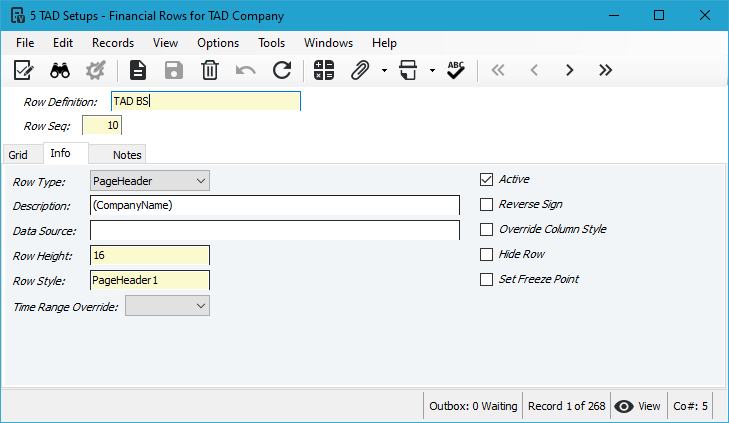
Task: Enable Set Freeze Point checkbox
Action: click(x=486, y=279)
